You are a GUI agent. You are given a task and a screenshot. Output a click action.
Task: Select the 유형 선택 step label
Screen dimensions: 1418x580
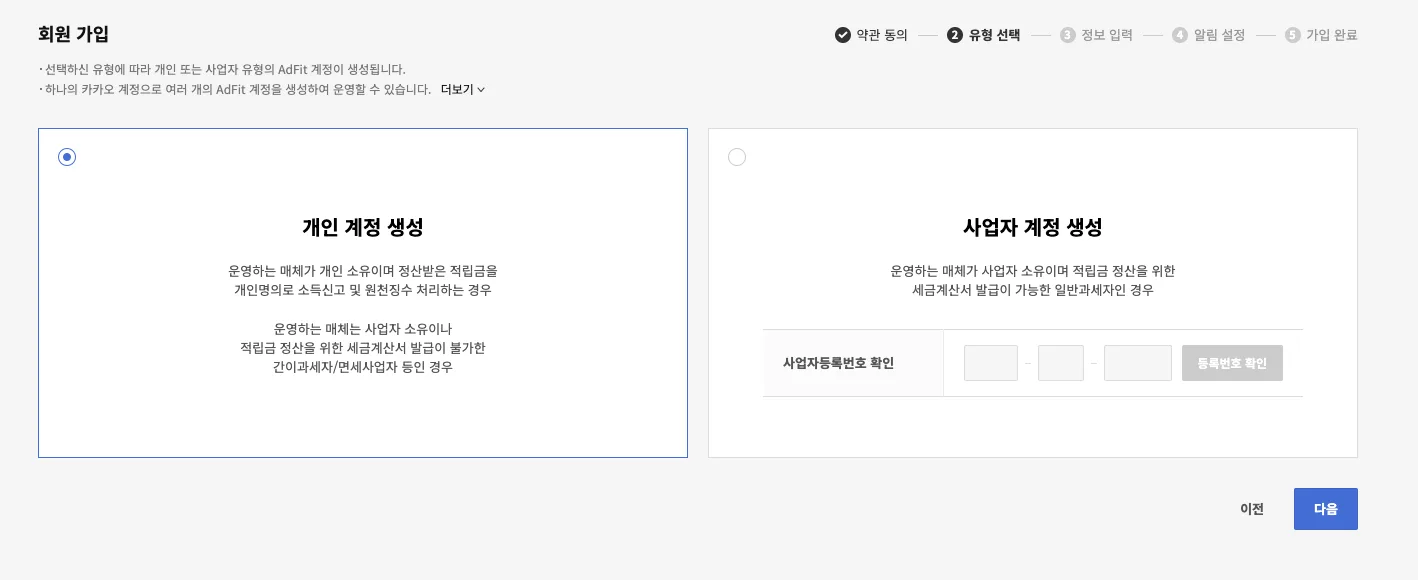(x=995, y=35)
